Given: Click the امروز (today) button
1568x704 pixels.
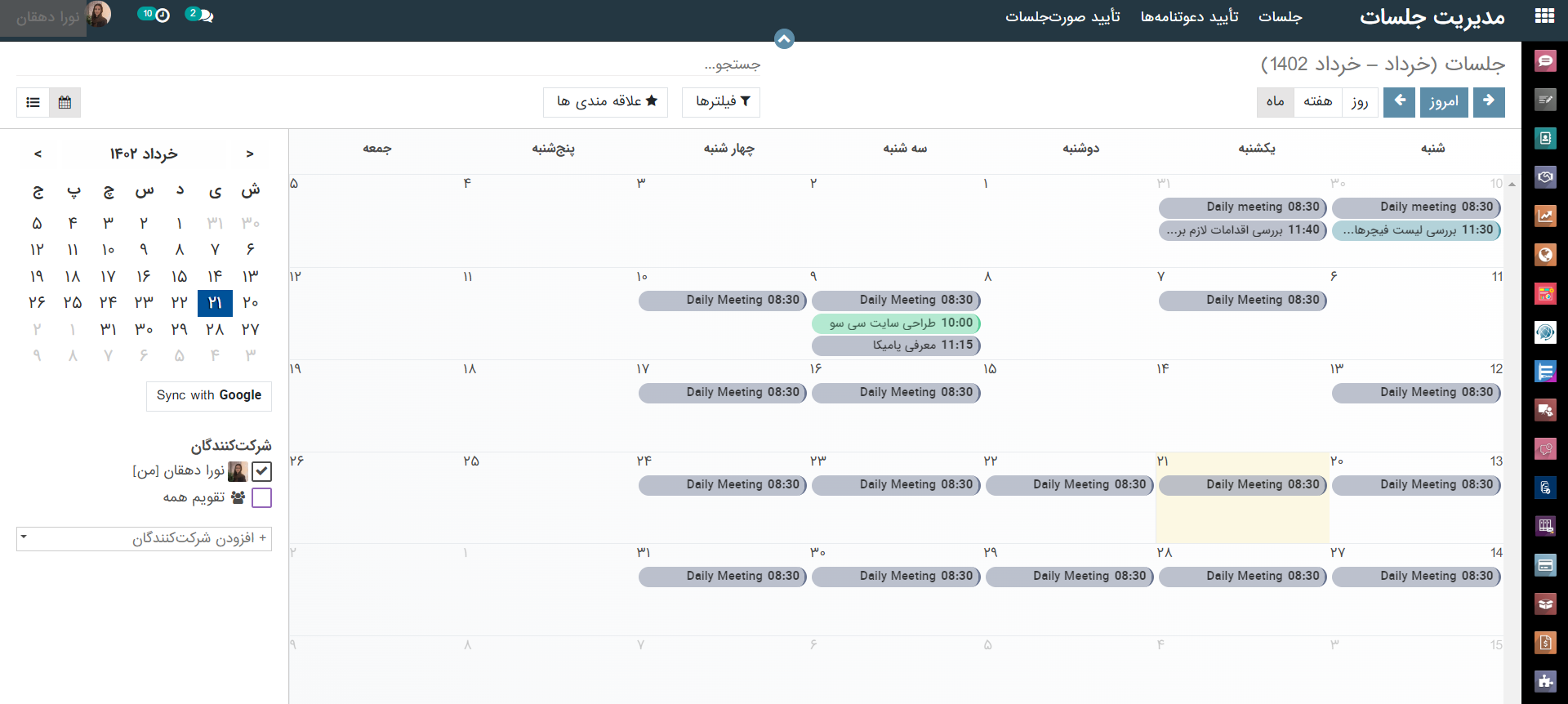Looking at the screenshot, I should tap(1443, 102).
